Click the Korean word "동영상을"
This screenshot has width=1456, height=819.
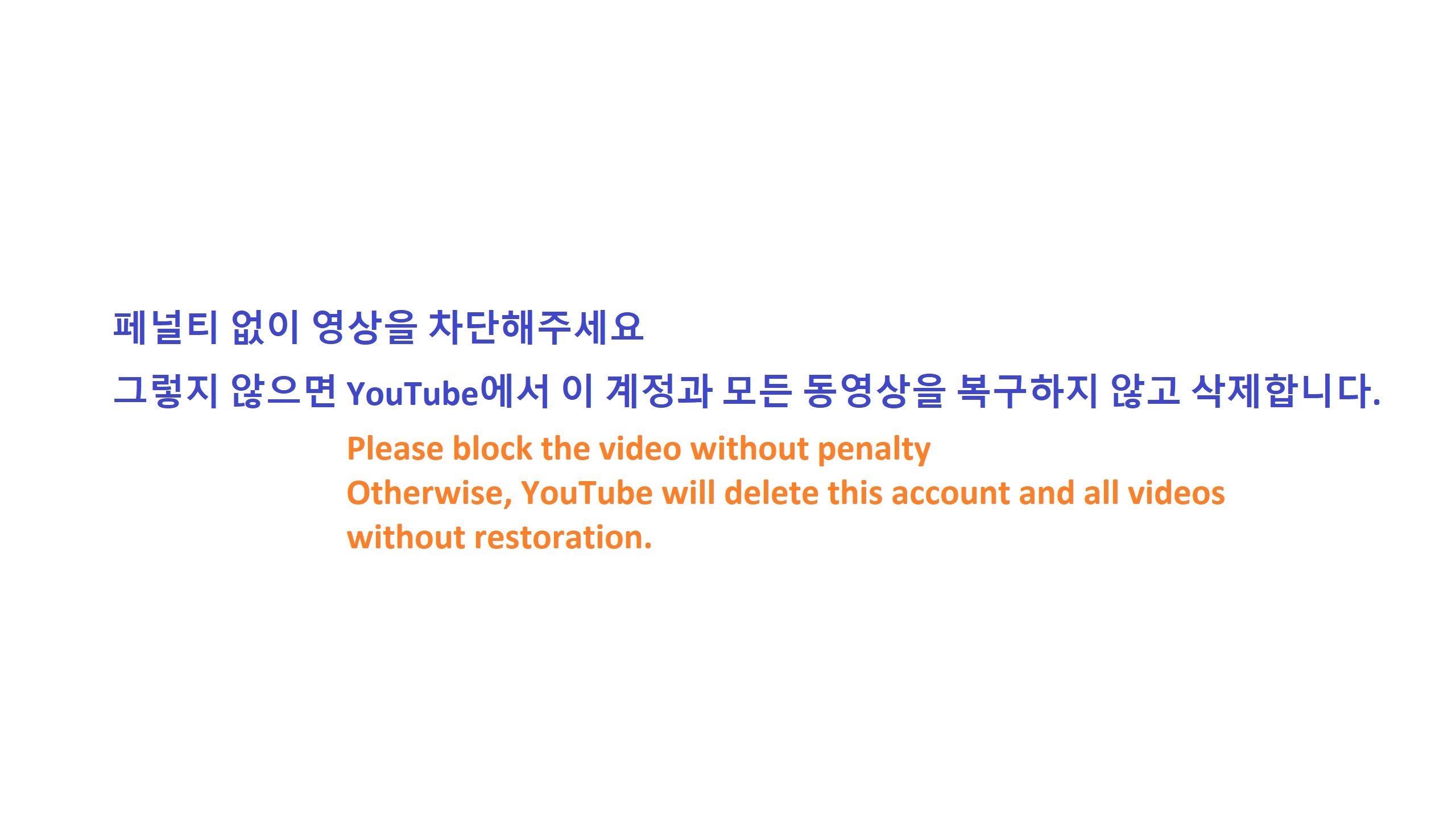tap(874, 391)
